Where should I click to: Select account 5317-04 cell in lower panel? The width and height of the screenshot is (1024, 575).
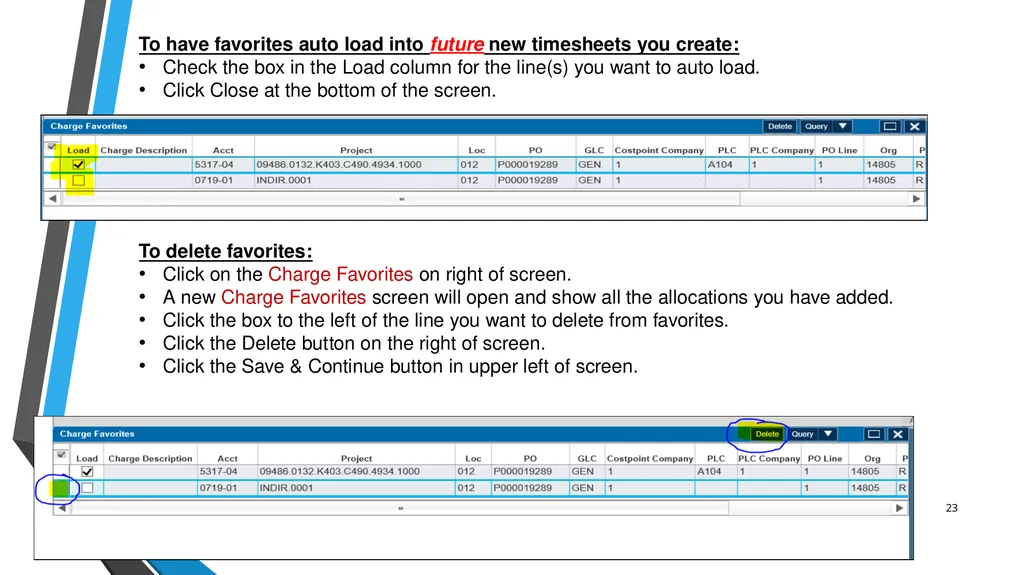click(x=227, y=471)
